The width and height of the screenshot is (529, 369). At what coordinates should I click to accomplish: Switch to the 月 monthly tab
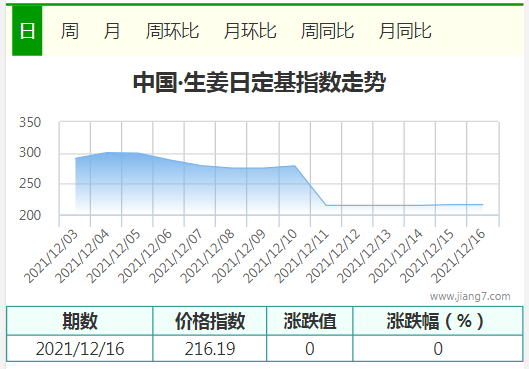112,31
